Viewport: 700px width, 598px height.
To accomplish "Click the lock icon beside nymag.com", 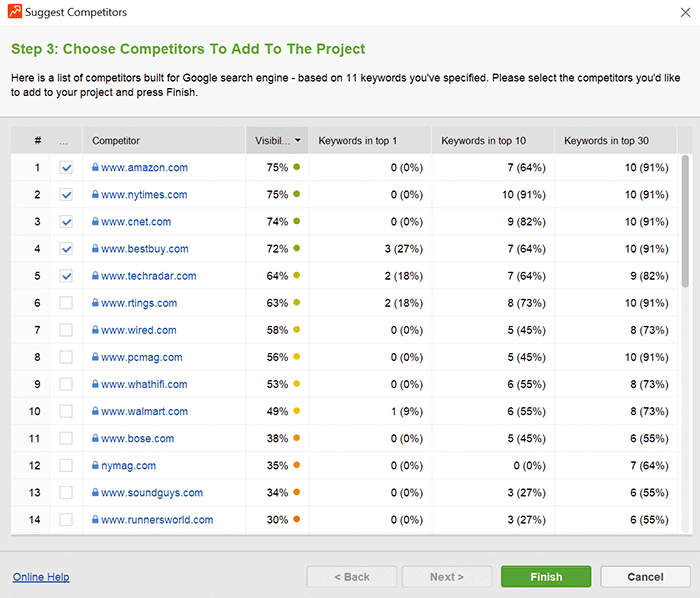I will coord(95,465).
